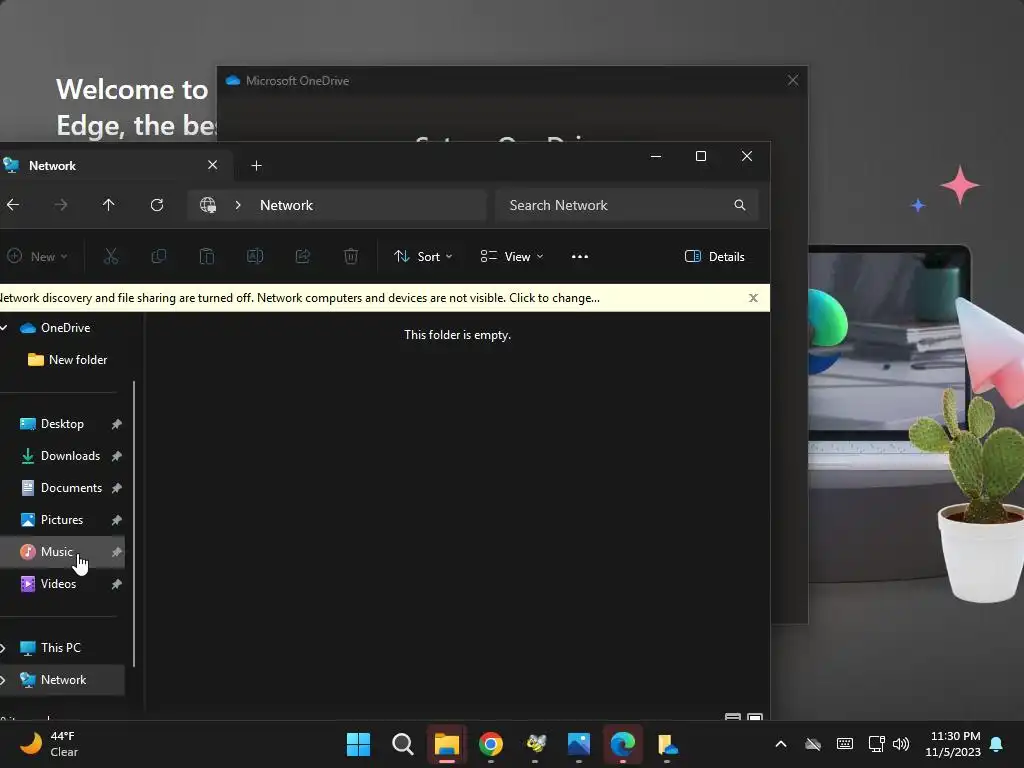Click Network in the address bar
The image size is (1024, 768).
286,205
